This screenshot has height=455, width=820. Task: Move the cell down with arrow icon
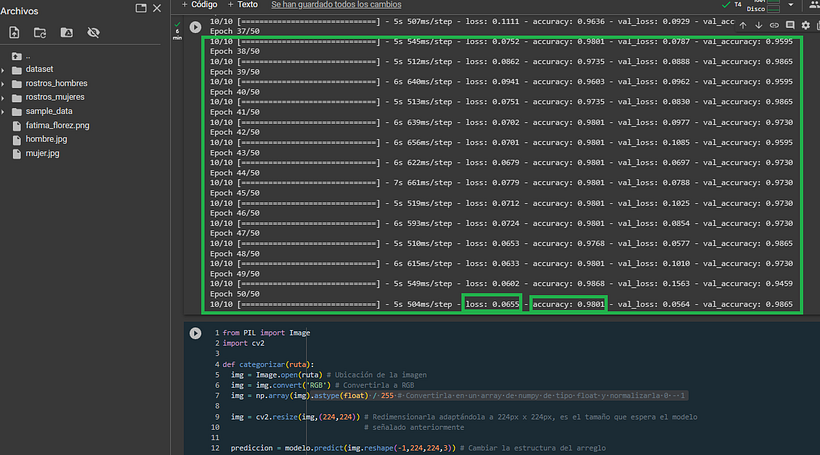point(757,25)
